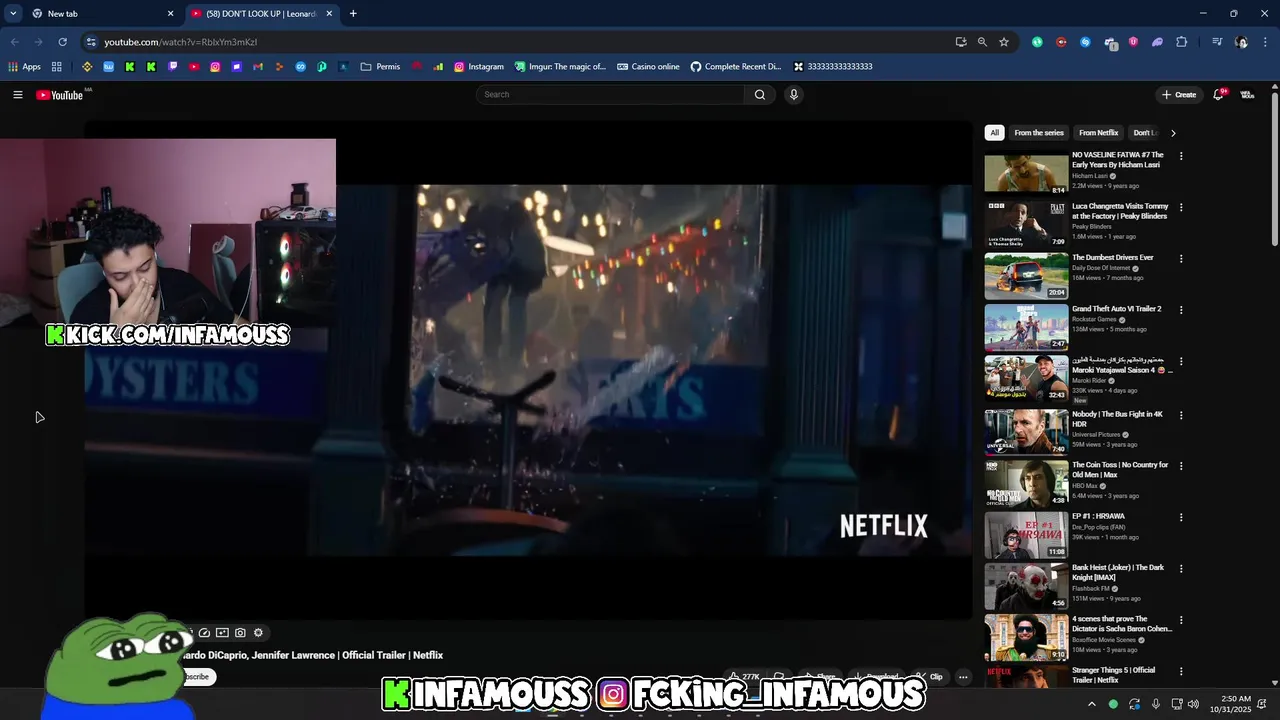Open the YouTube hamburger guide menu
The height and width of the screenshot is (720, 1280).
(18, 95)
